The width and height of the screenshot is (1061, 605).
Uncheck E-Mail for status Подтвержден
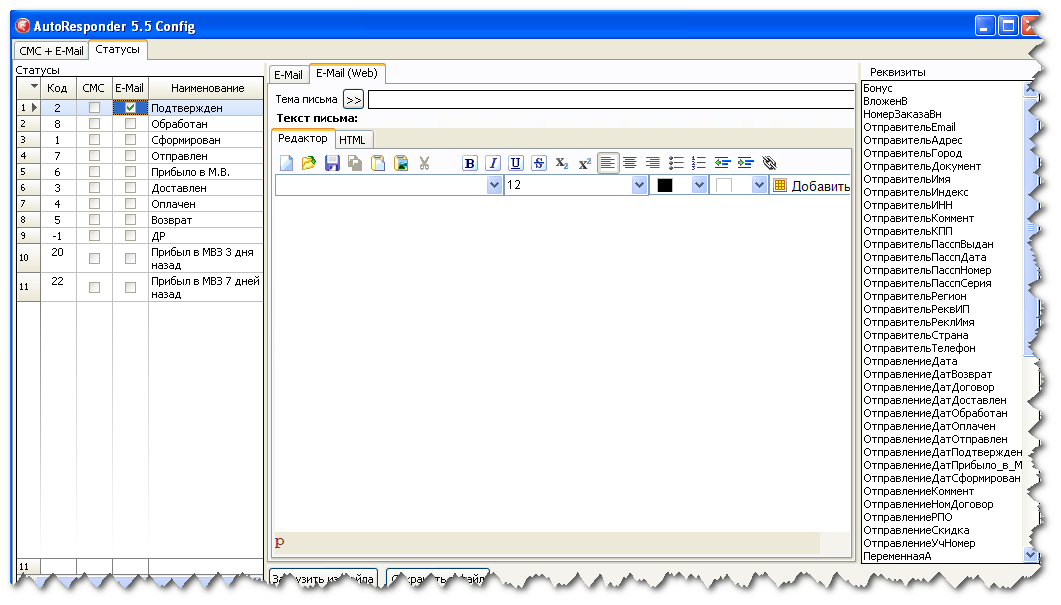(131, 108)
